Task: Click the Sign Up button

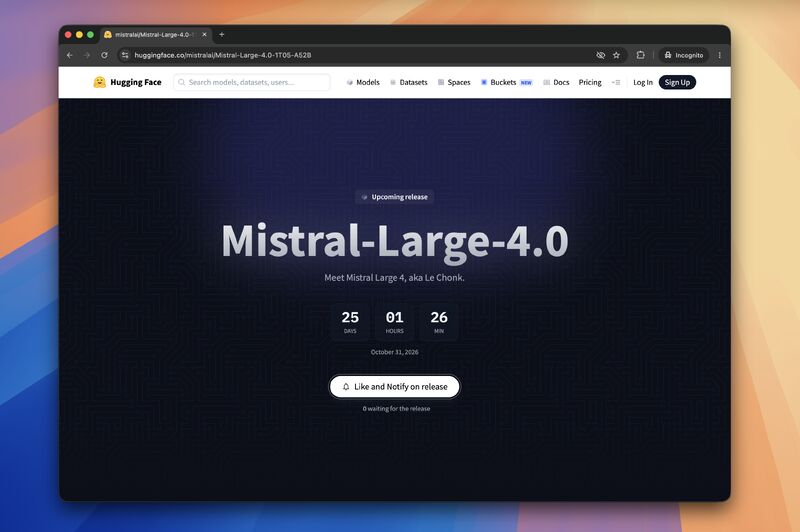Action: point(677,82)
